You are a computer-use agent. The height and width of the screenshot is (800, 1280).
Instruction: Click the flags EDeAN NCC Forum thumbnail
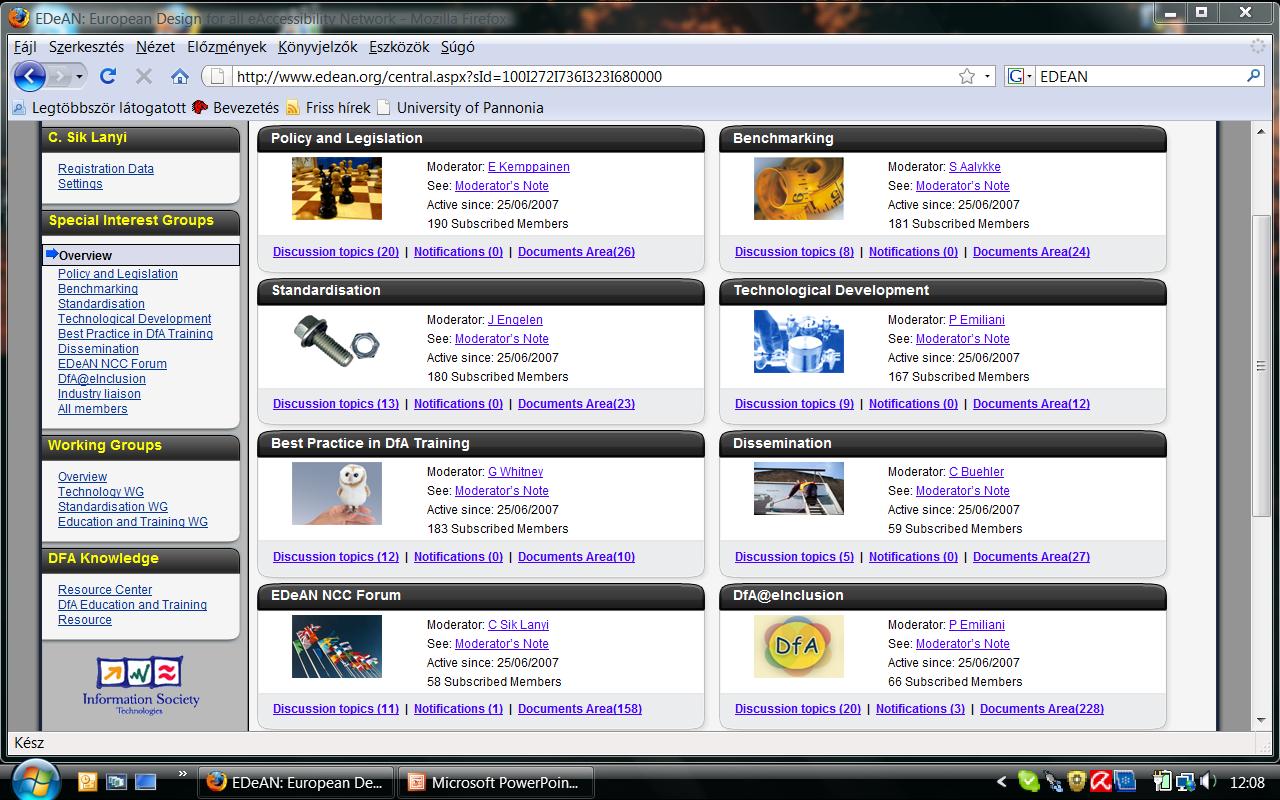pyautogui.click(x=337, y=646)
